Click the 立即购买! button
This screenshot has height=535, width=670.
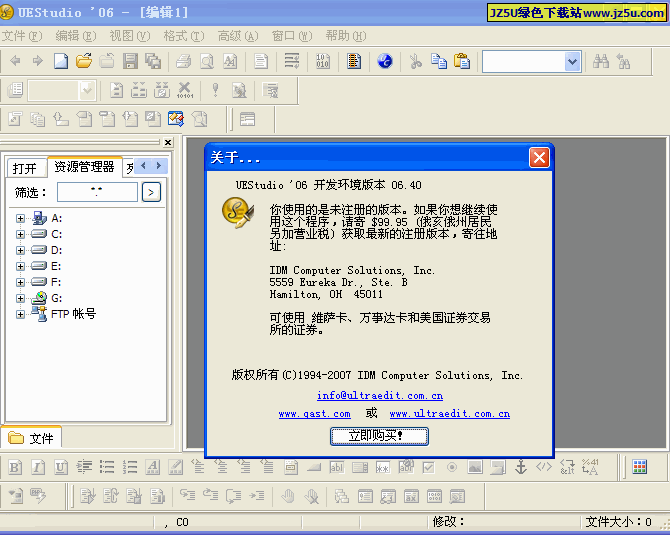(379, 436)
